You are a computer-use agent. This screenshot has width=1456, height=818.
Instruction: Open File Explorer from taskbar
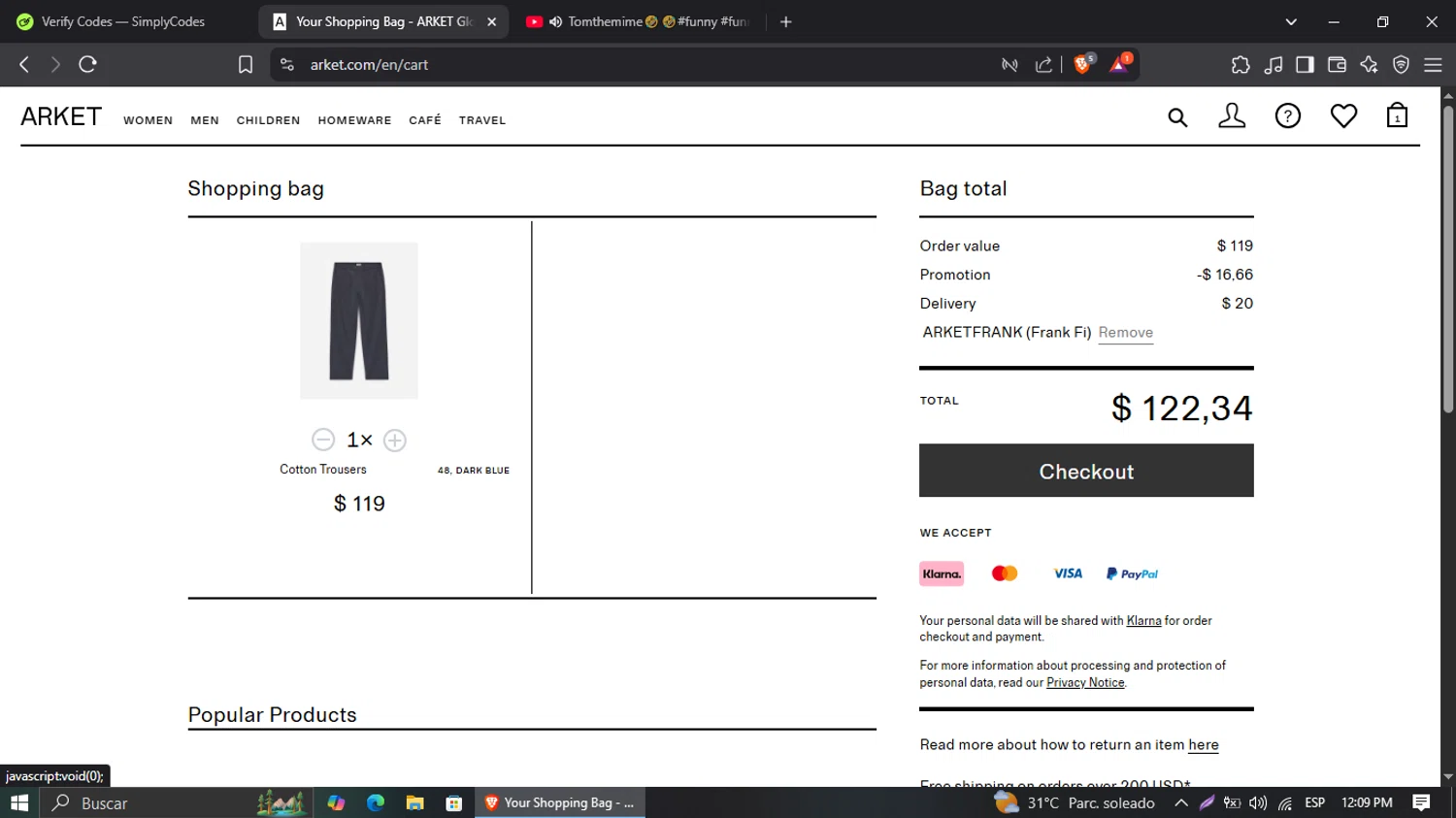coord(414,802)
